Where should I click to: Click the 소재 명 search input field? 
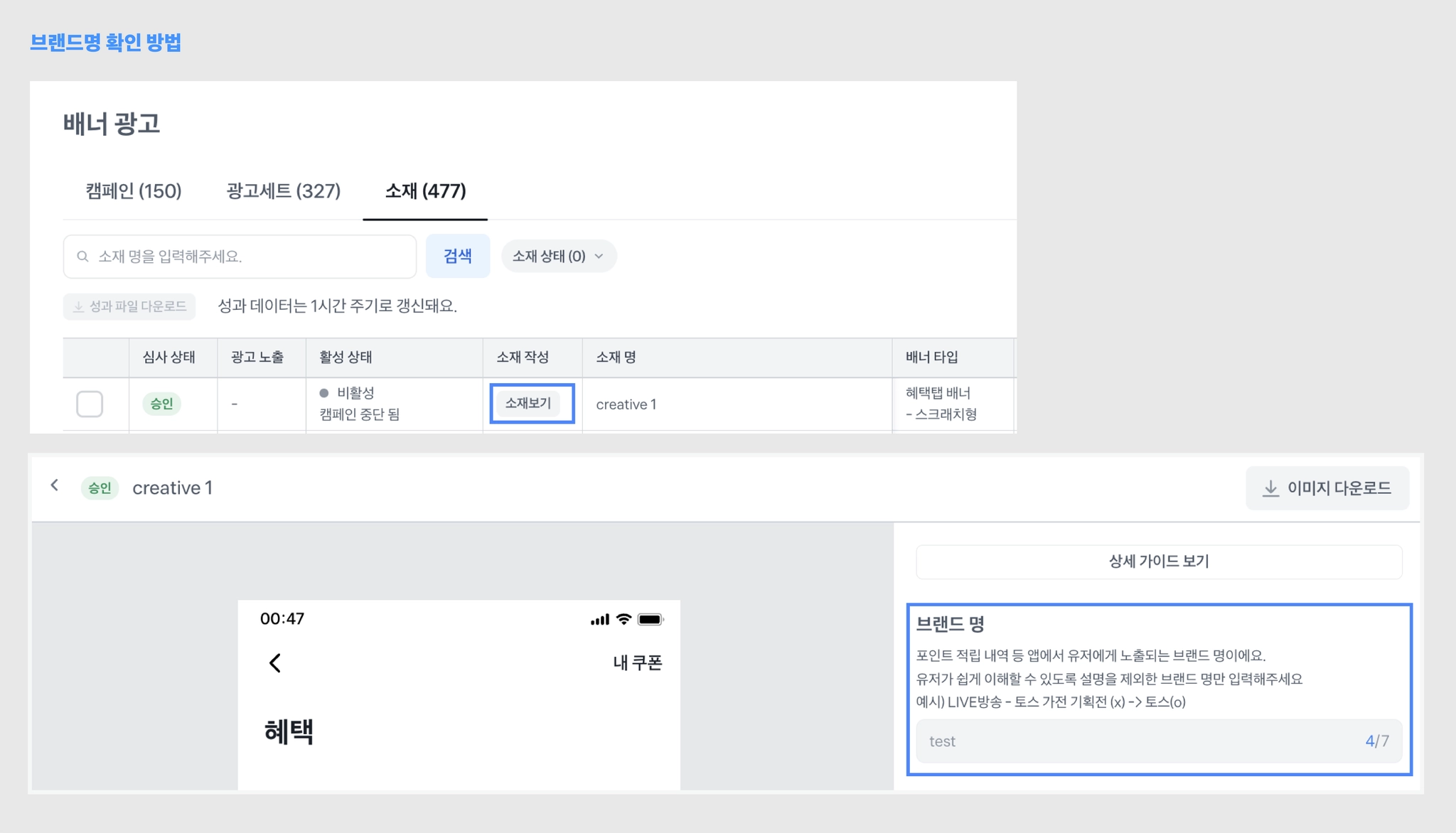(249, 257)
